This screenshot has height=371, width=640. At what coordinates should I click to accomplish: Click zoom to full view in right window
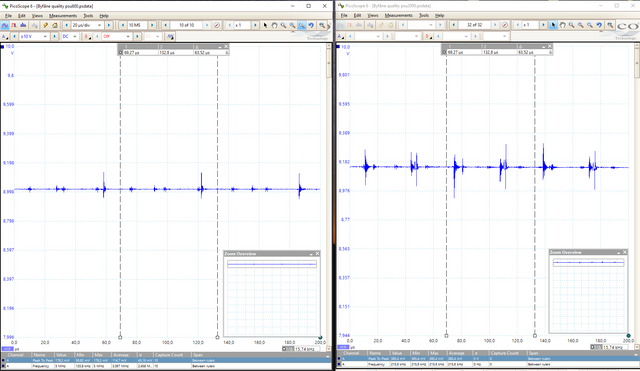point(610,25)
